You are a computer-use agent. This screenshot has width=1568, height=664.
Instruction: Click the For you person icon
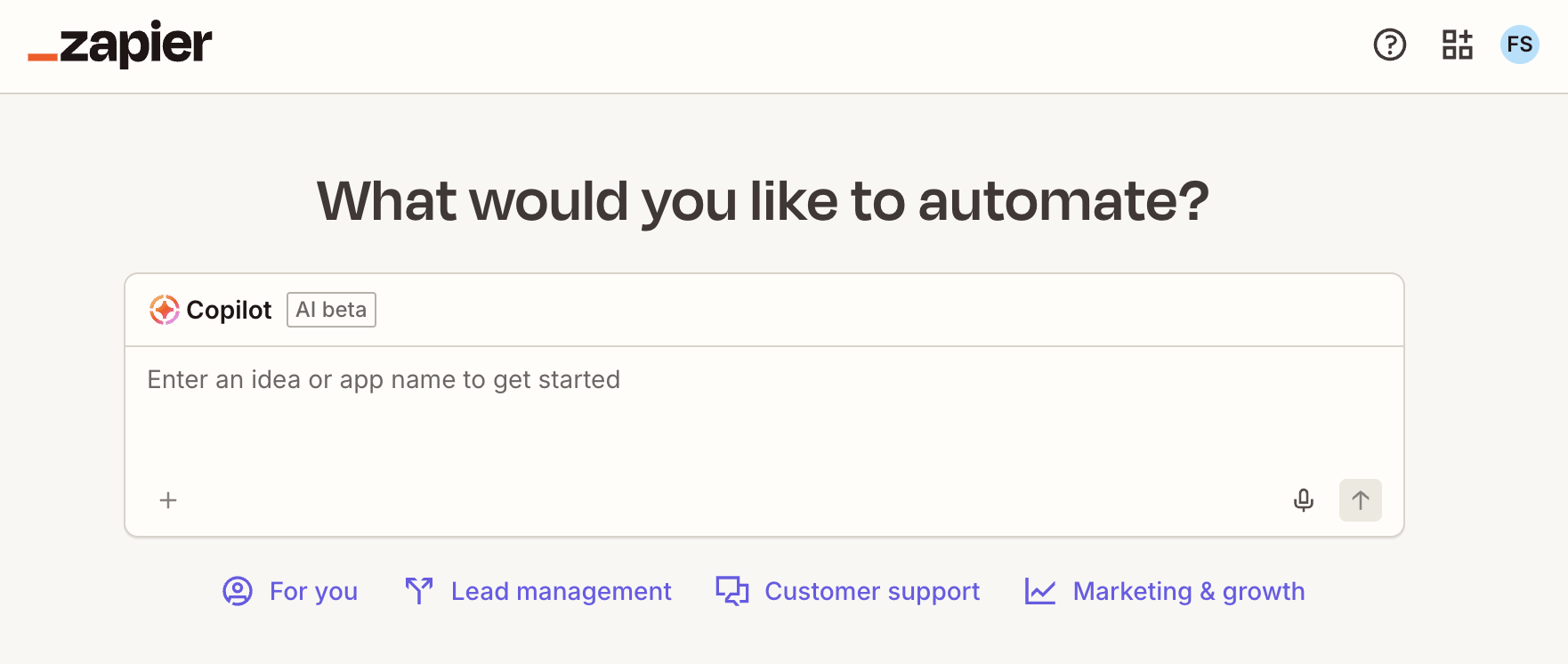point(238,591)
